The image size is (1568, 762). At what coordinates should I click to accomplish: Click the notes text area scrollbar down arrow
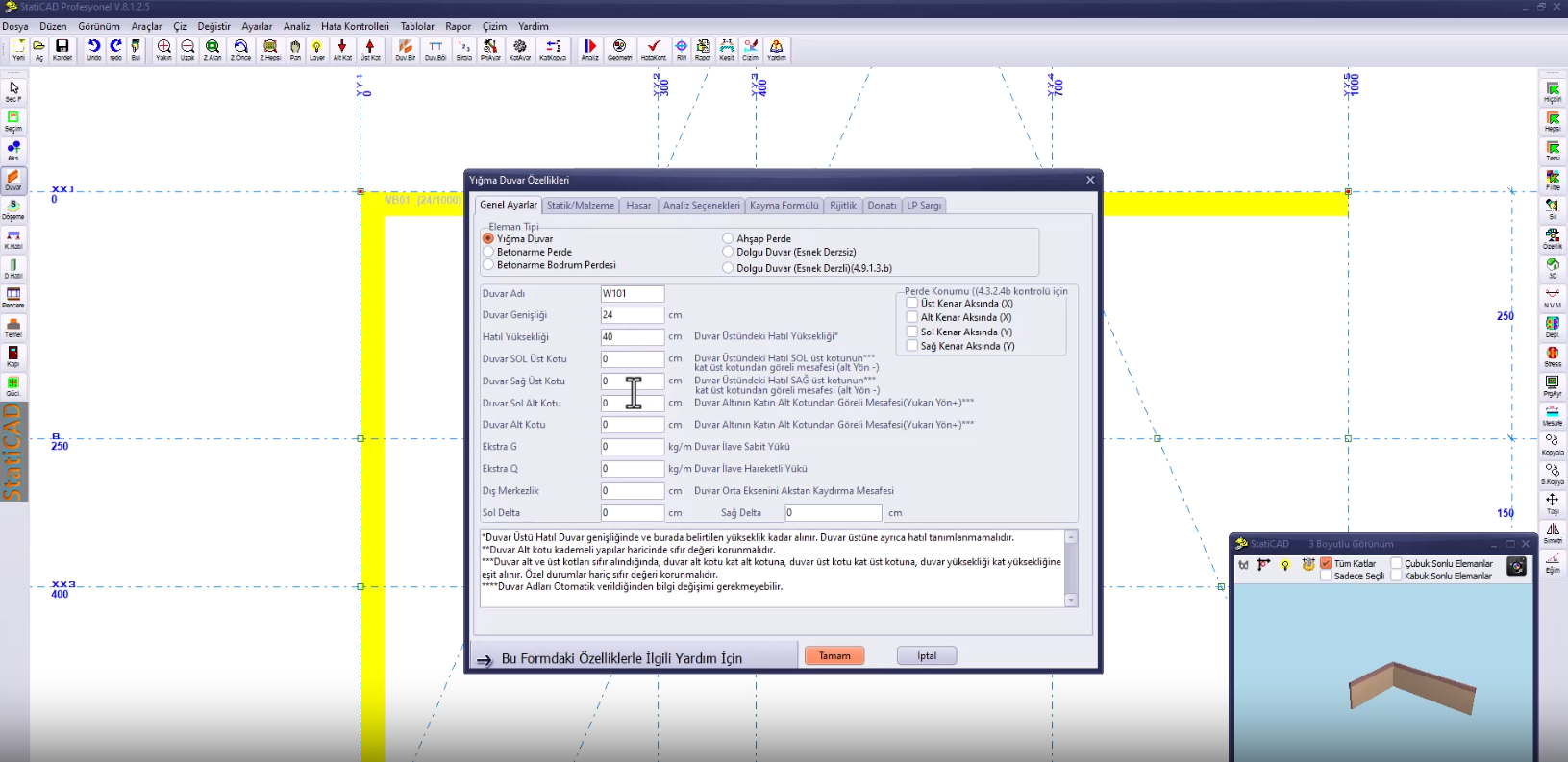pyautogui.click(x=1071, y=600)
